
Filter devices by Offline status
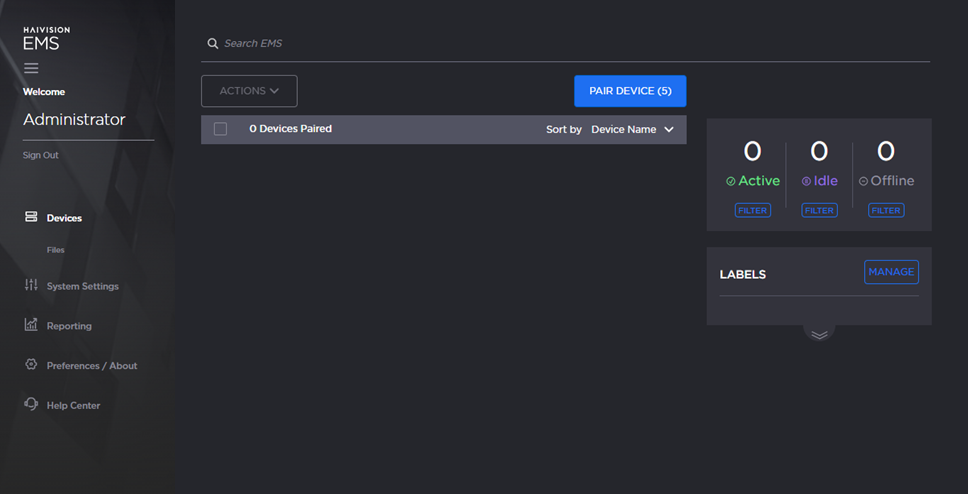(886, 210)
